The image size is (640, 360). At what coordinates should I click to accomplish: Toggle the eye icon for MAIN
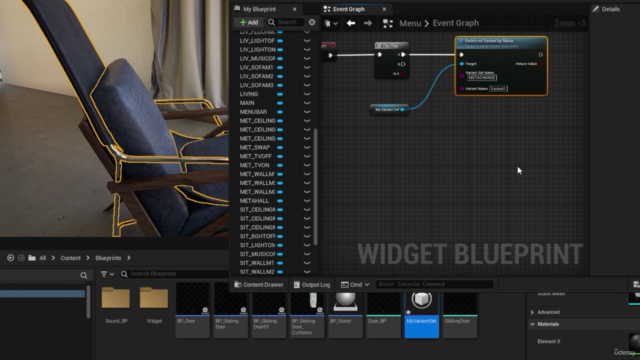point(307,103)
